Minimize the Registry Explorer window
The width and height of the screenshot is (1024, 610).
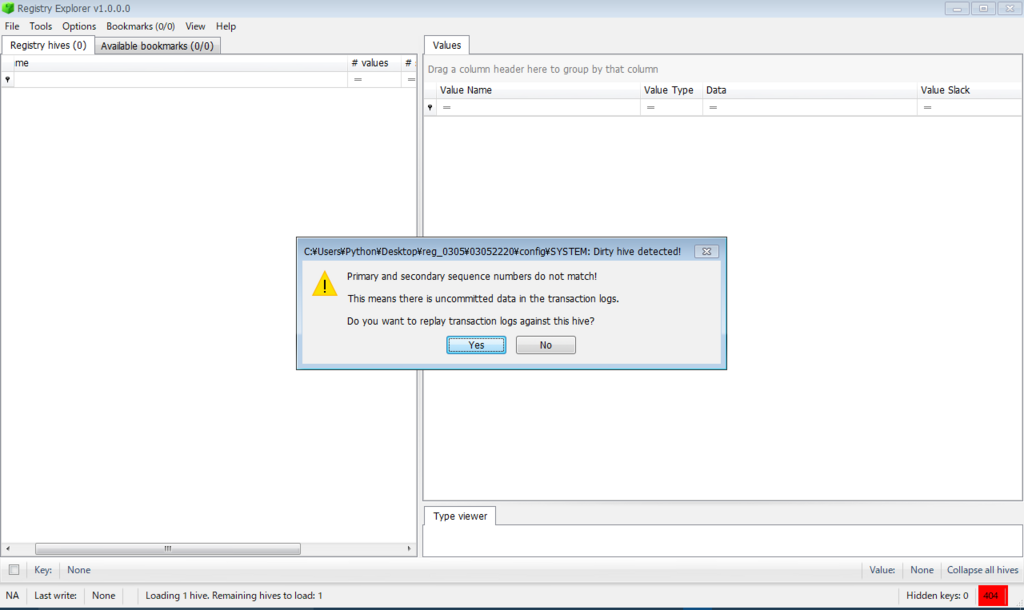[957, 8]
